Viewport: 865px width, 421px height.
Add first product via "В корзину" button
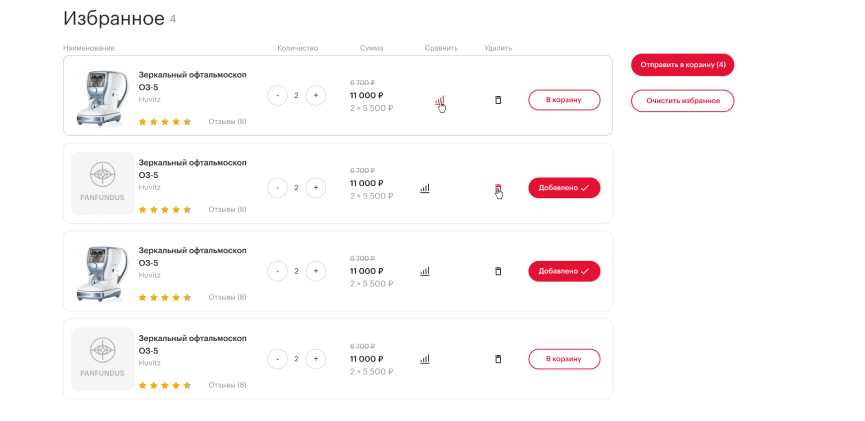[564, 100]
